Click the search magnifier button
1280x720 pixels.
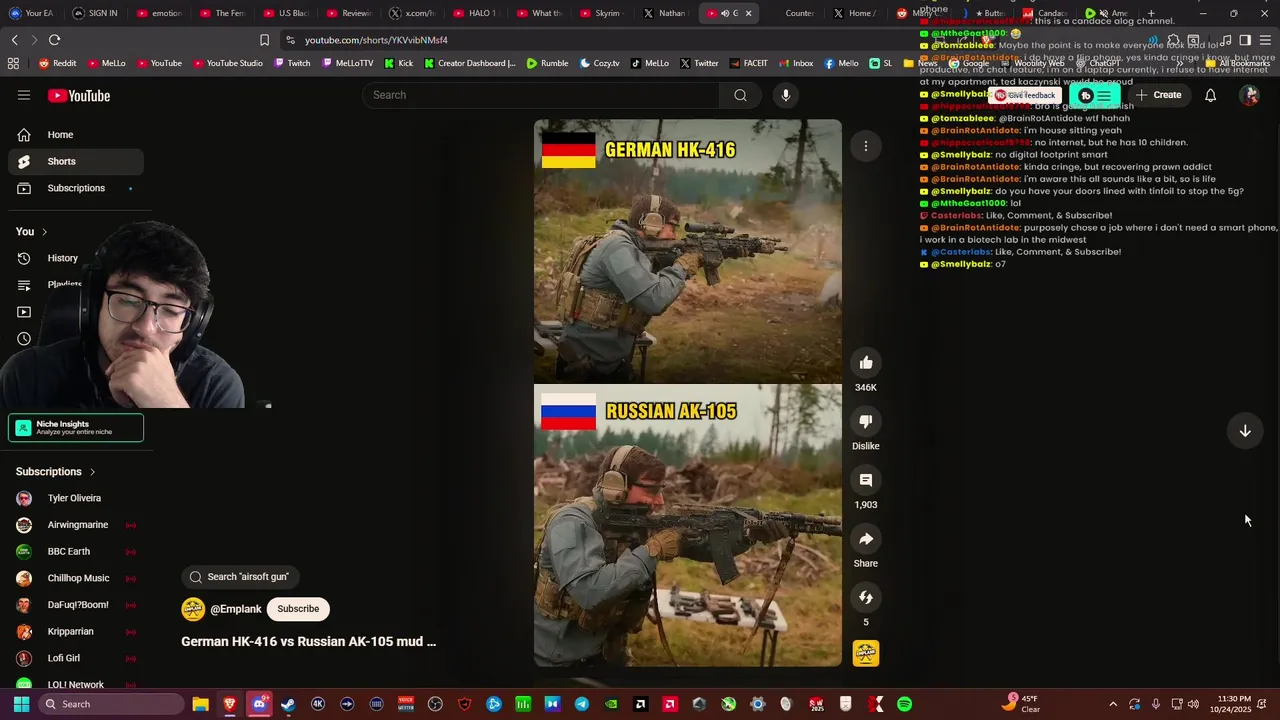pyautogui.click(x=740, y=95)
